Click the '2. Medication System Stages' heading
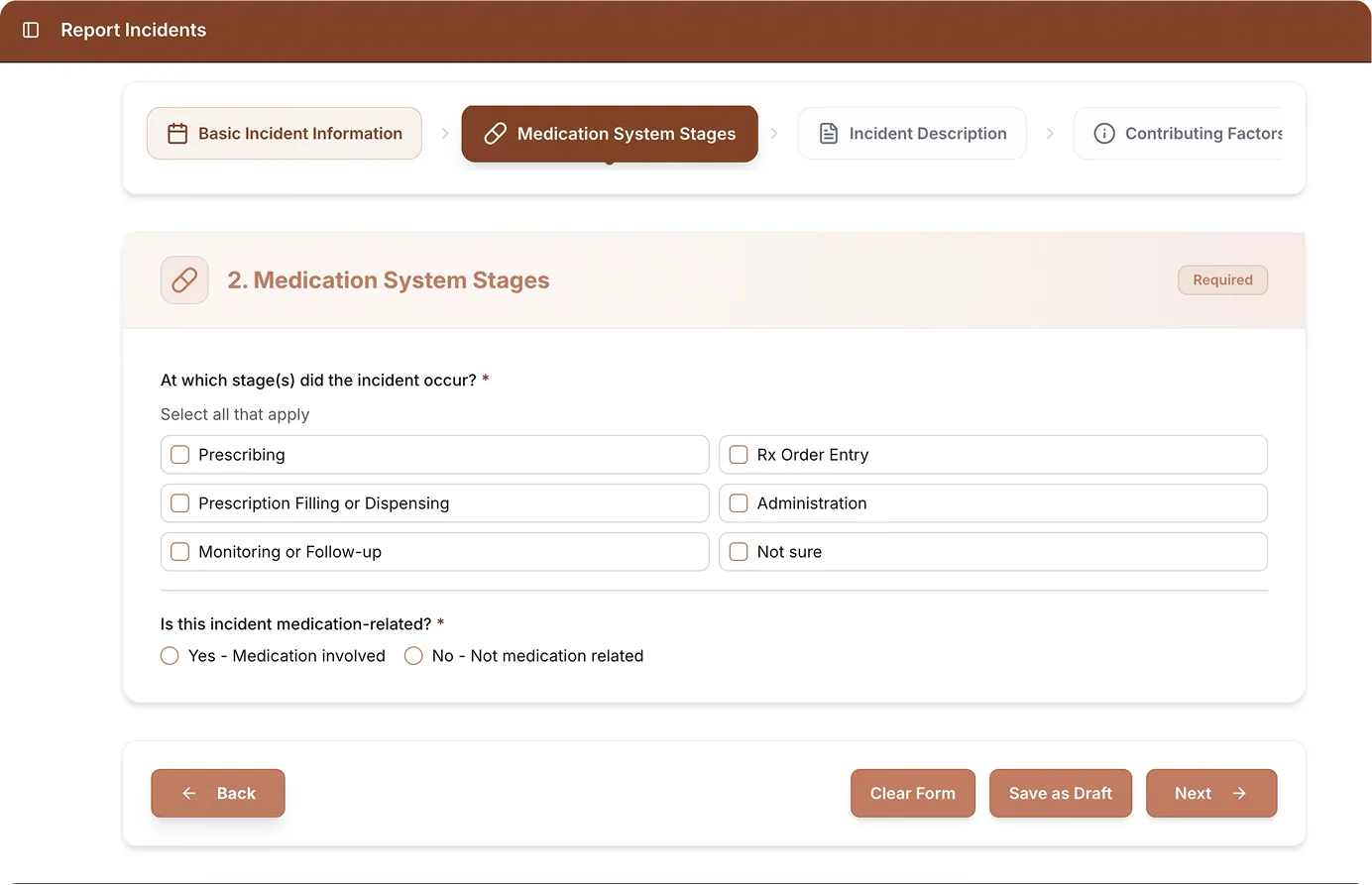Image resolution: width=1372 pixels, height=885 pixels. tap(389, 280)
